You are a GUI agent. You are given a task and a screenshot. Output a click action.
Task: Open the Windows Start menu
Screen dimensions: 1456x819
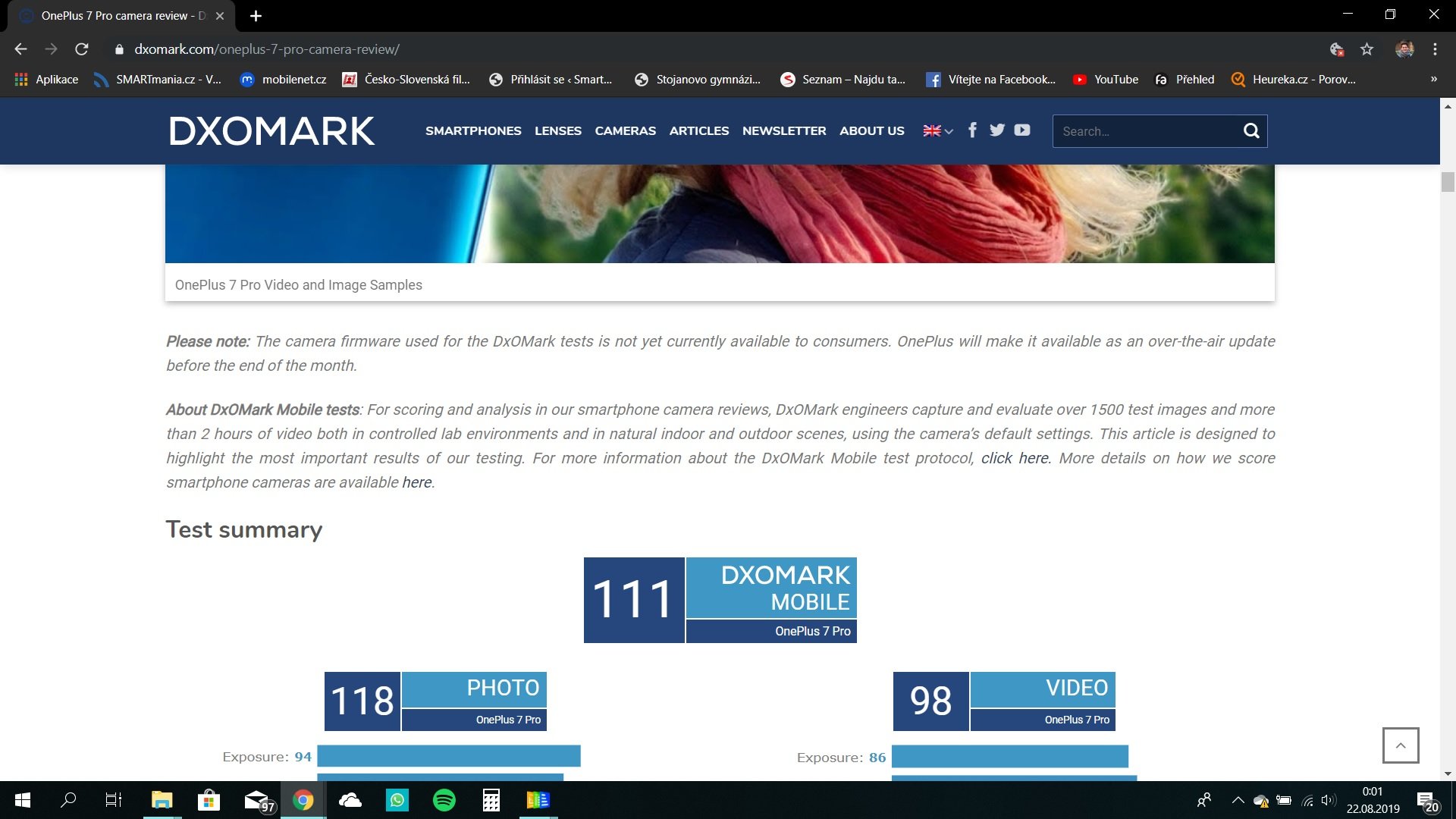(23, 800)
